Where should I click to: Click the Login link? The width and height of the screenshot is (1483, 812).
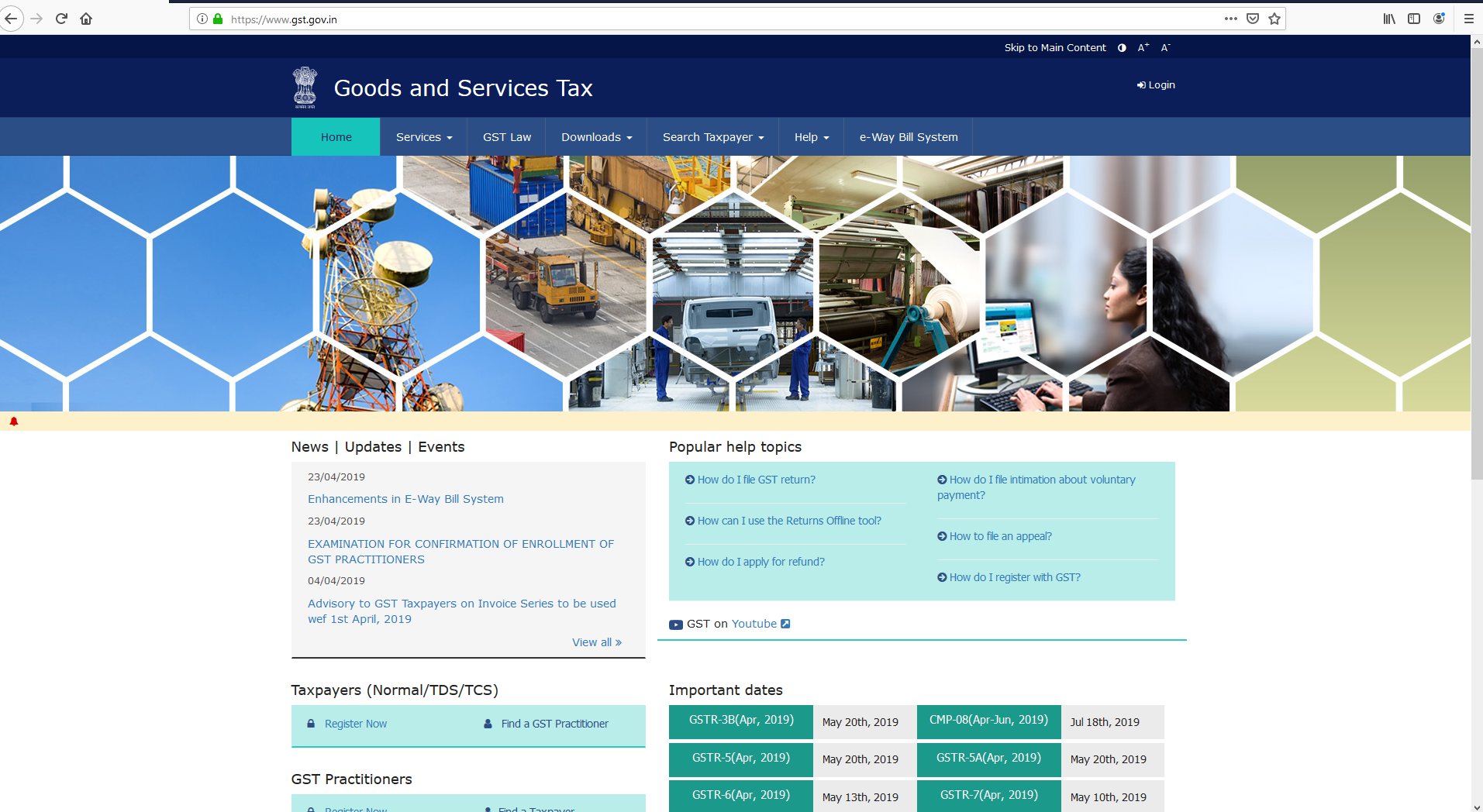[1156, 85]
